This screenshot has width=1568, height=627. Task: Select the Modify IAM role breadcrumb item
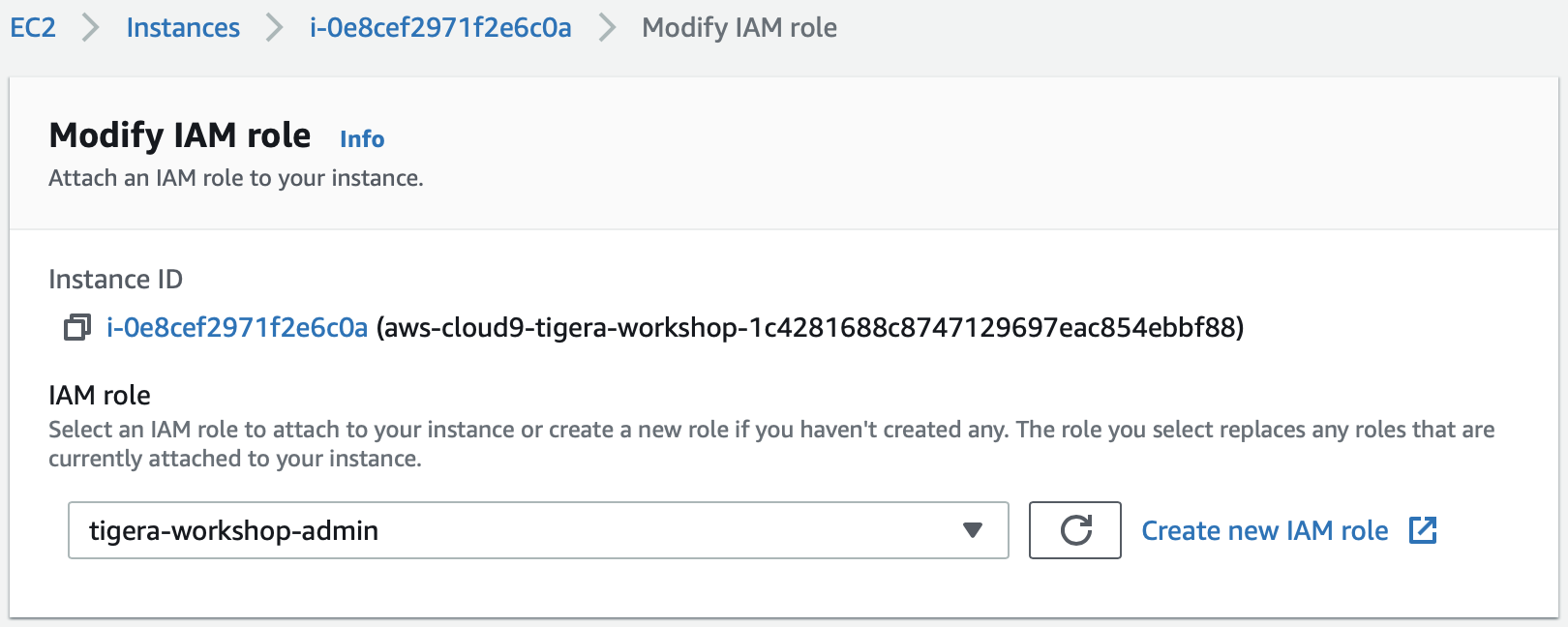[x=739, y=28]
